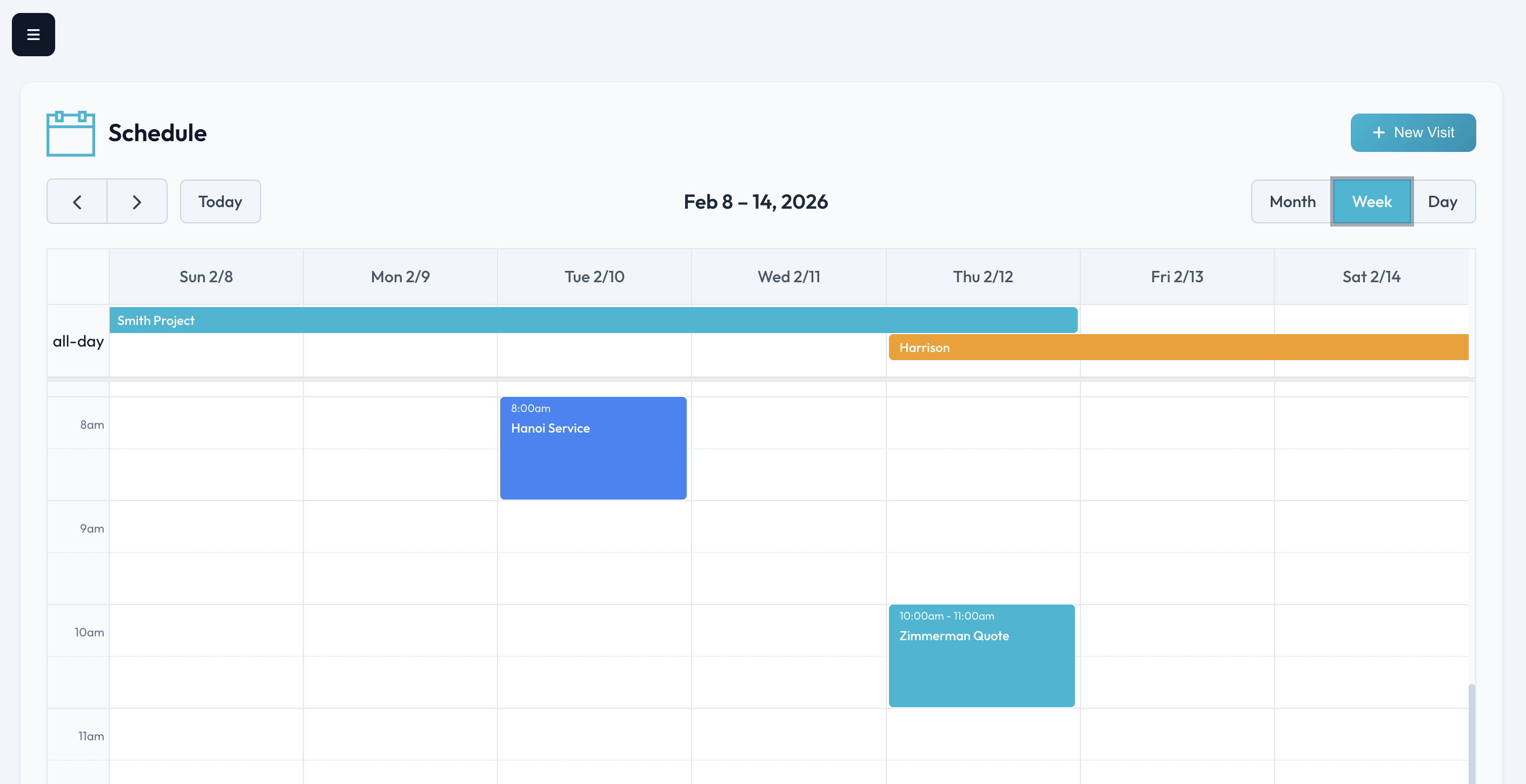This screenshot has height=784, width=1526.
Task: Open the Hanoi Service event on Tuesday
Action: [593, 447]
